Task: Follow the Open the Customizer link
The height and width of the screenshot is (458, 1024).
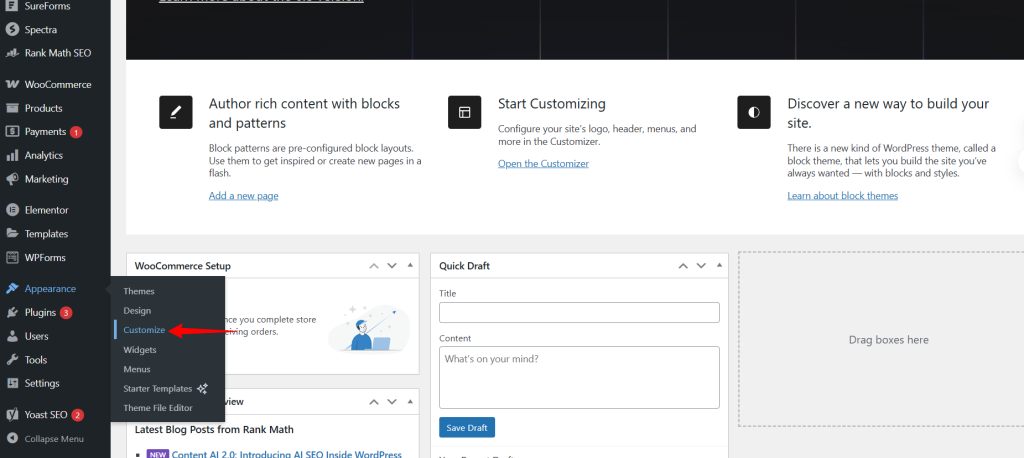Action: coord(543,163)
